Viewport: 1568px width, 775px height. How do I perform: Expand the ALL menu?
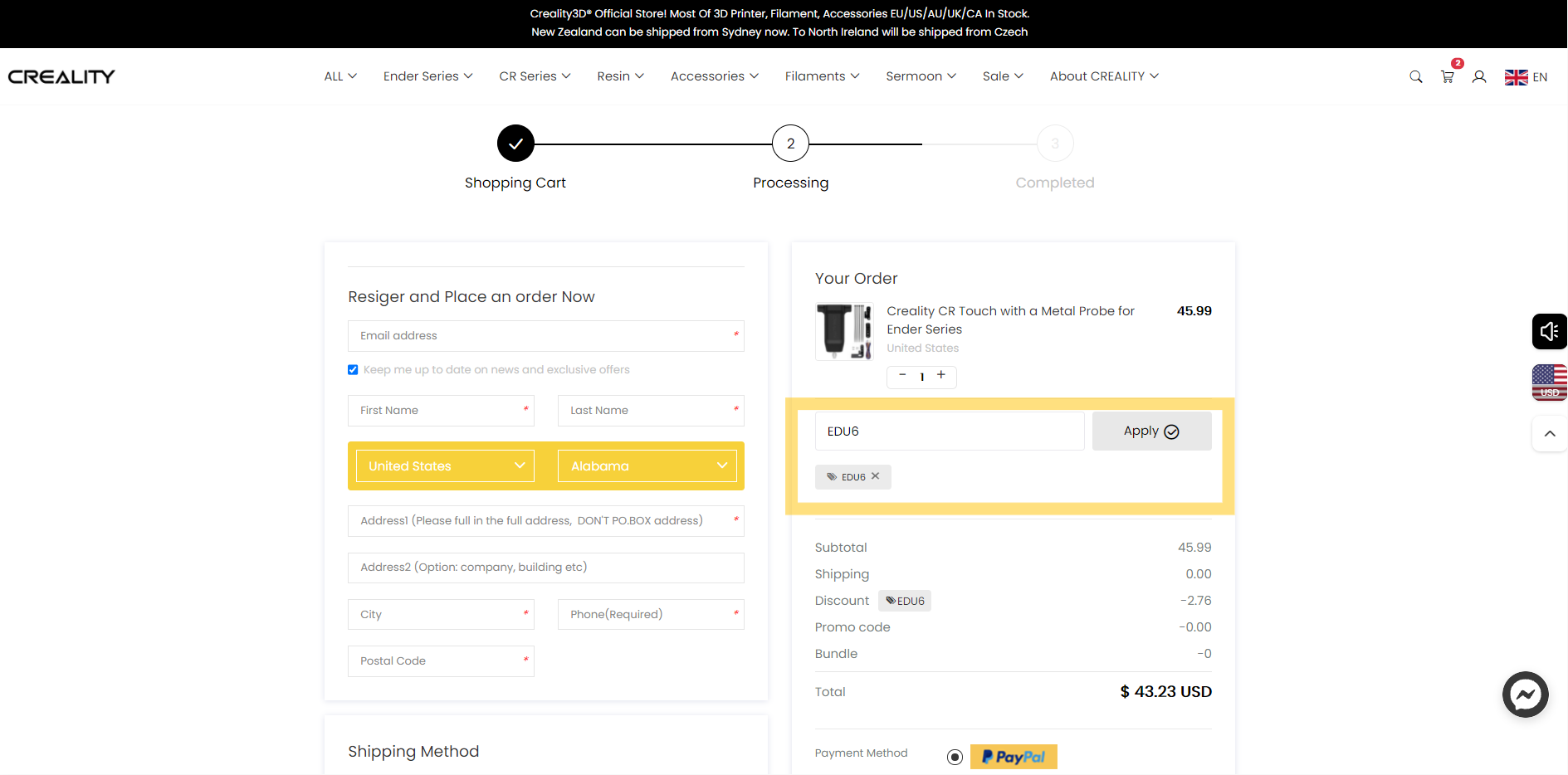(340, 76)
